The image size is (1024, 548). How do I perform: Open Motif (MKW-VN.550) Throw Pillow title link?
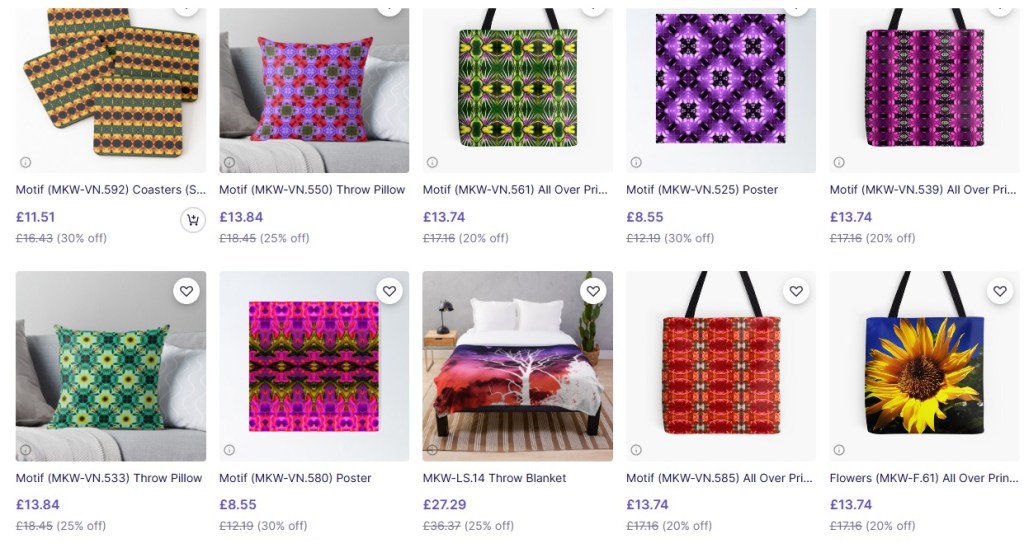312,190
